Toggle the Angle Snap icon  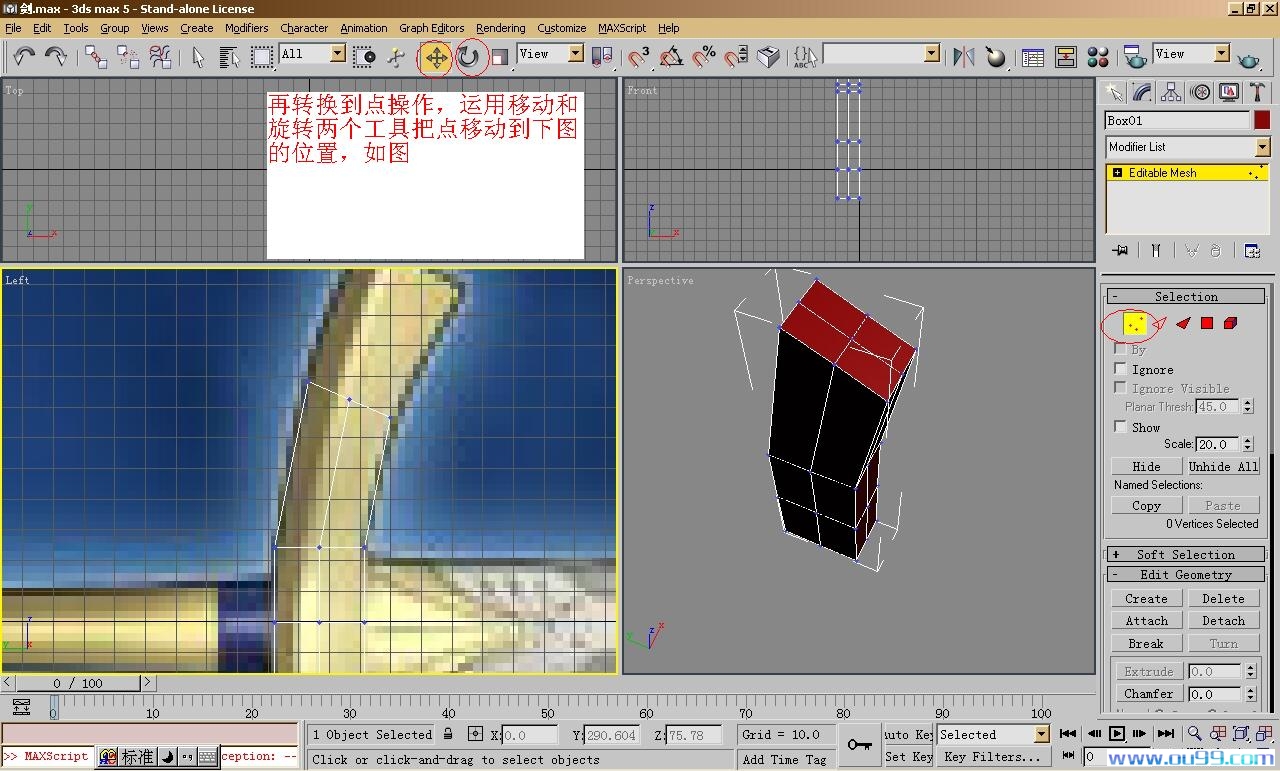tap(672, 57)
